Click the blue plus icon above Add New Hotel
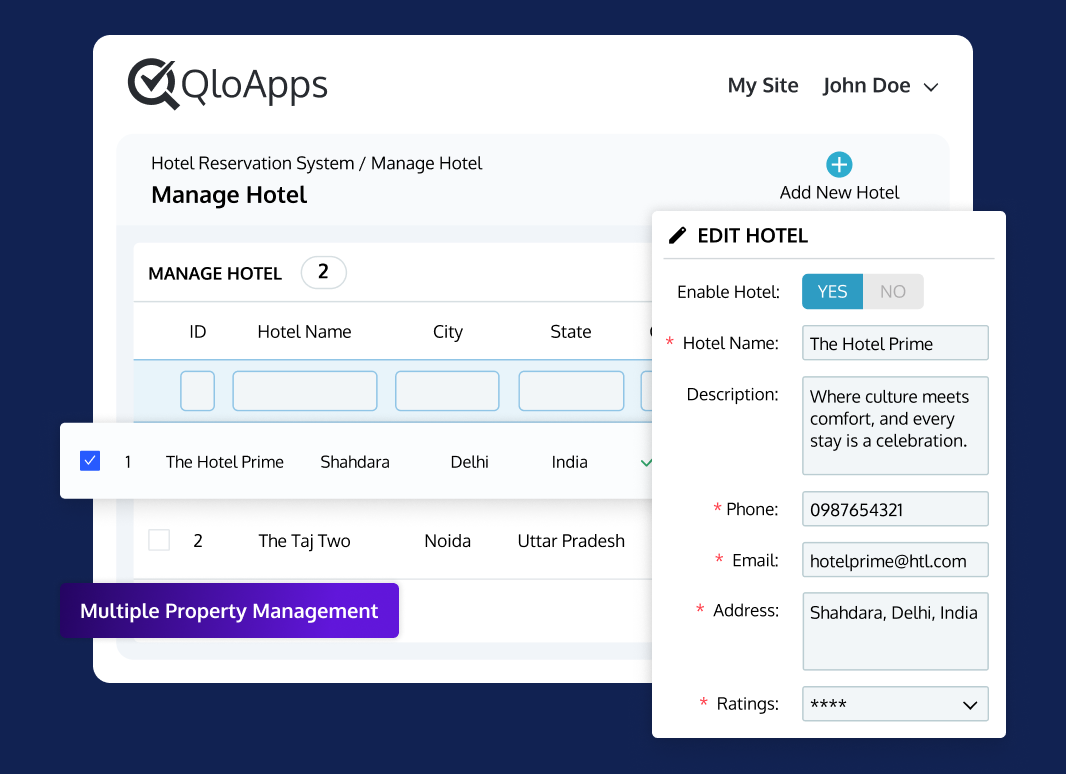Screen dimensions: 1066x774 click(x=839, y=165)
